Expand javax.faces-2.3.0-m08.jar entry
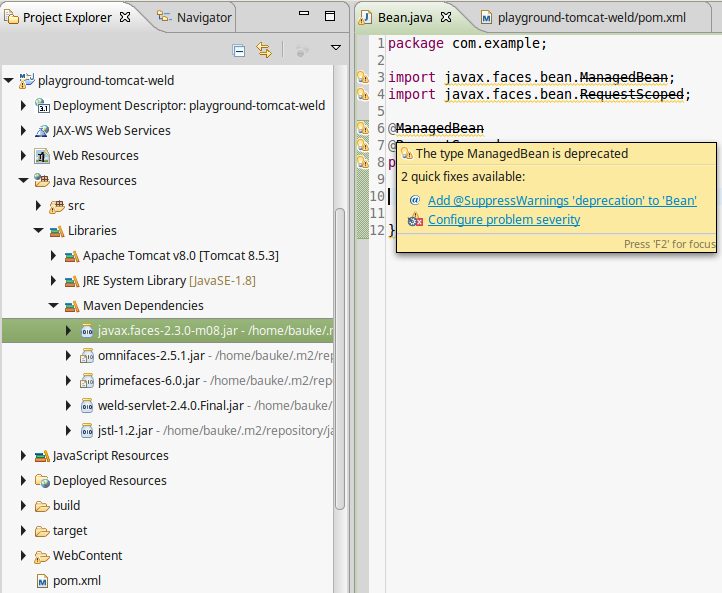This screenshot has height=593, width=722. pyautogui.click(x=68, y=331)
